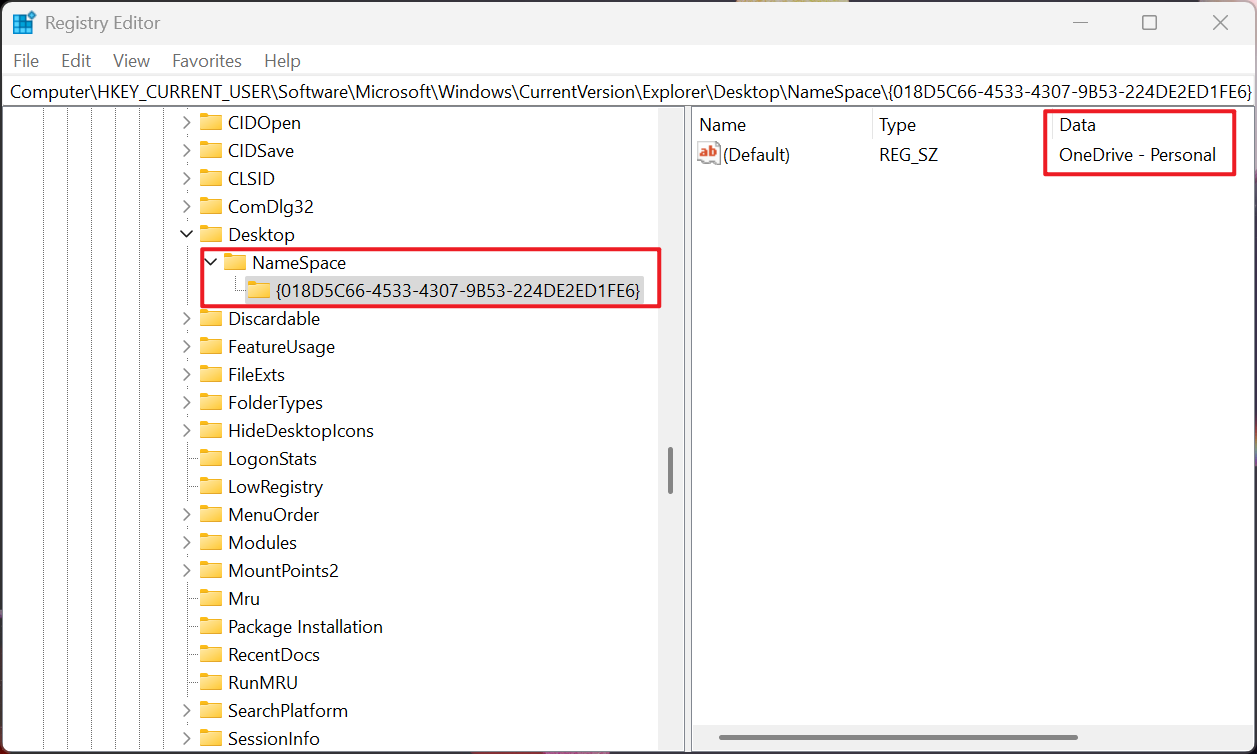Click the Discardable folder icon
The height and width of the screenshot is (754, 1257).
click(x=210, y=319)
